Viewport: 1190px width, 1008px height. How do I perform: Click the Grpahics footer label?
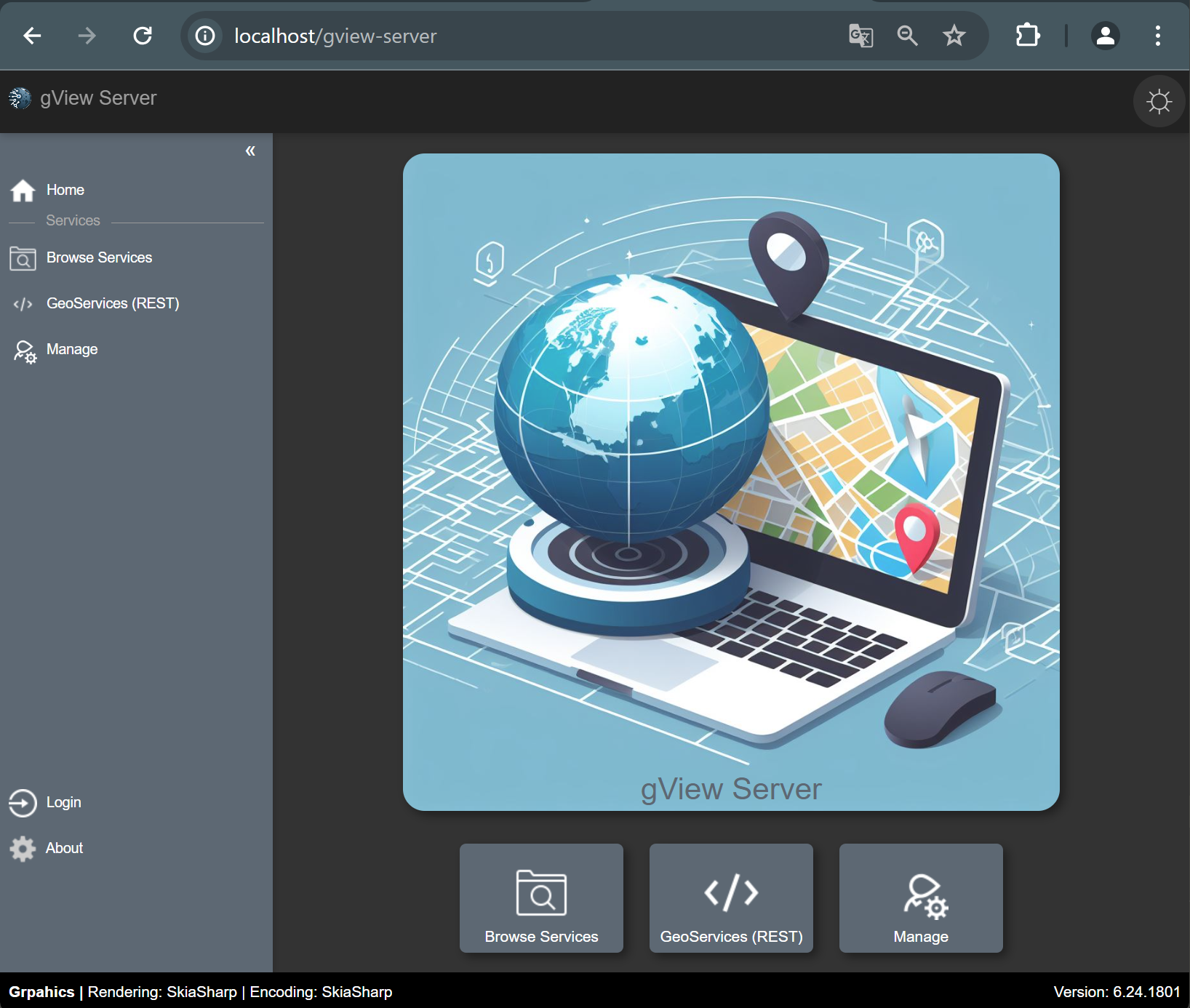41,992
